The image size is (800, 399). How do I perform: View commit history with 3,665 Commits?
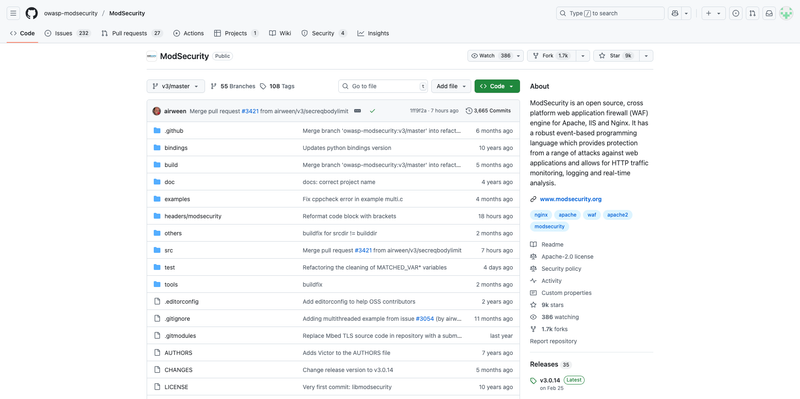pos(488,111)
